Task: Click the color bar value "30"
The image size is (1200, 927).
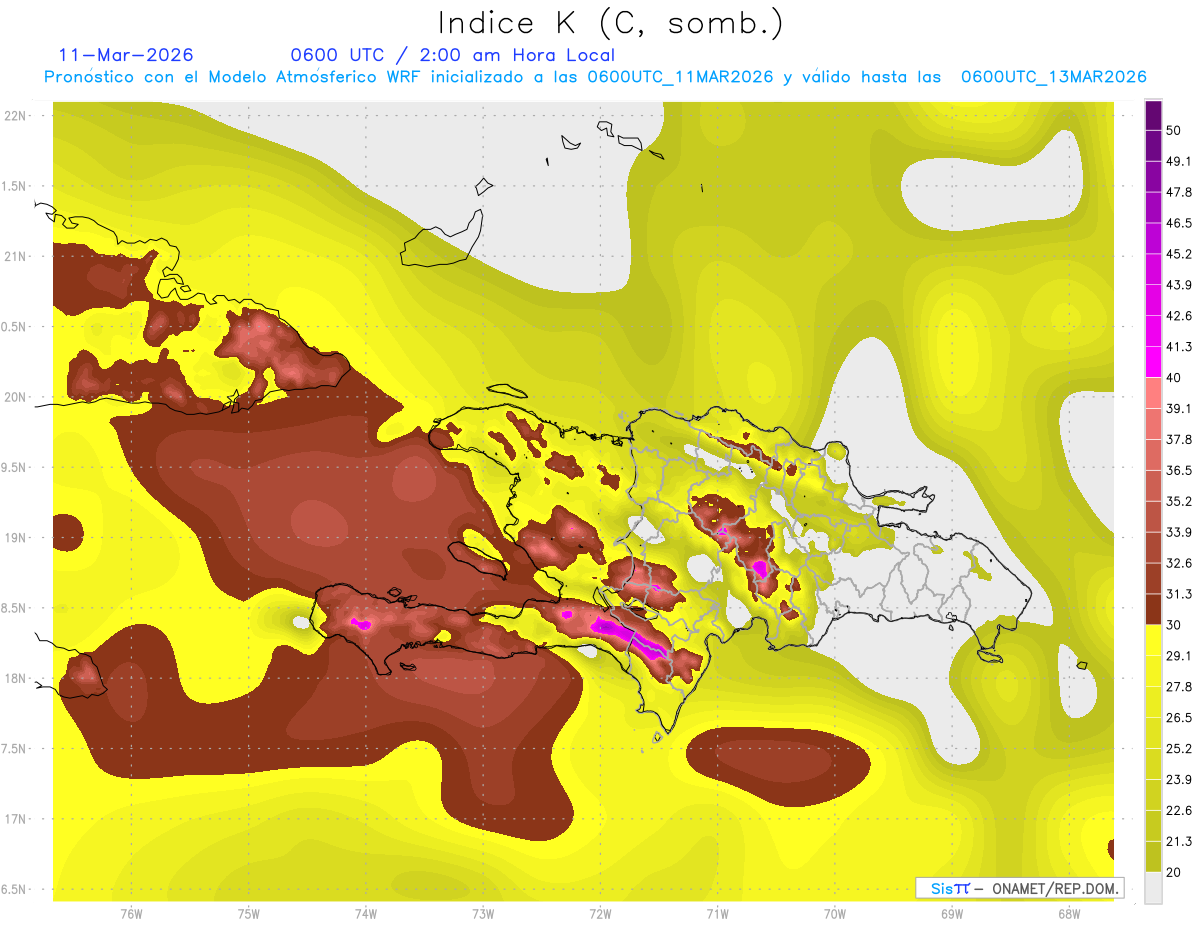Action: [1175, 625]
